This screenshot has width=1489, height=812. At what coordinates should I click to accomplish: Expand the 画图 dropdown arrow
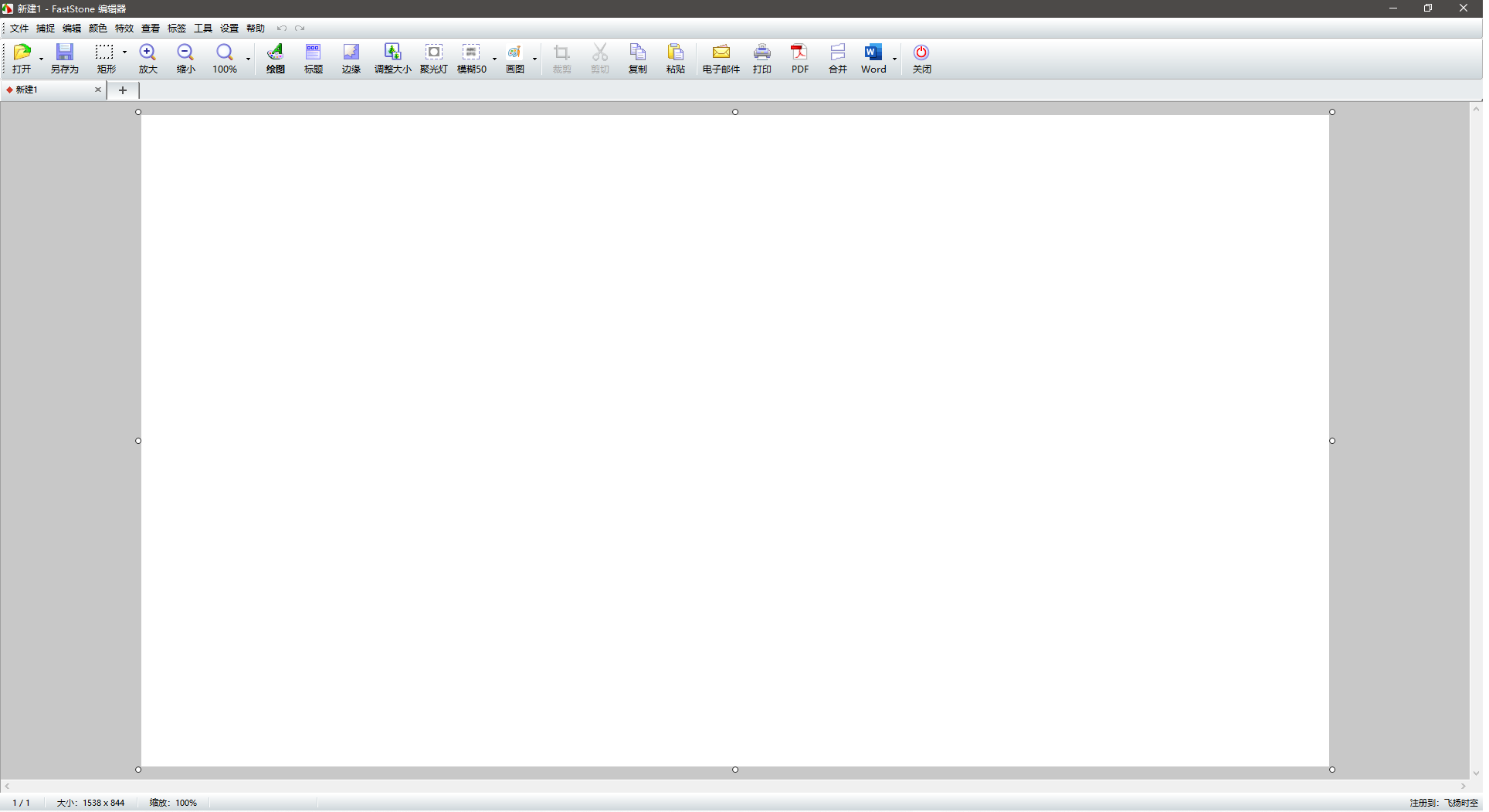534,59
